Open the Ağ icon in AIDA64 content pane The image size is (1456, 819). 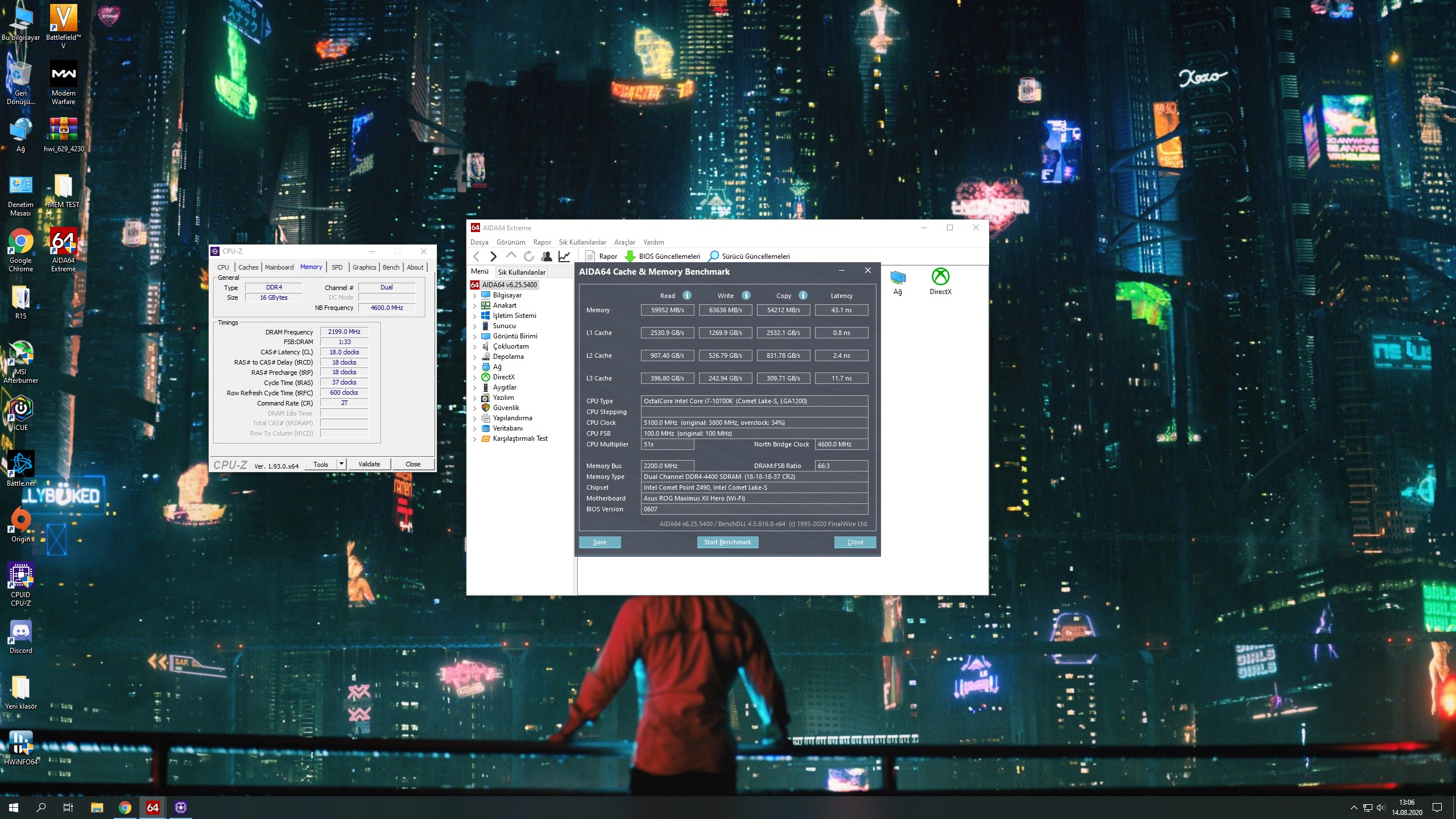pos(897,282)
